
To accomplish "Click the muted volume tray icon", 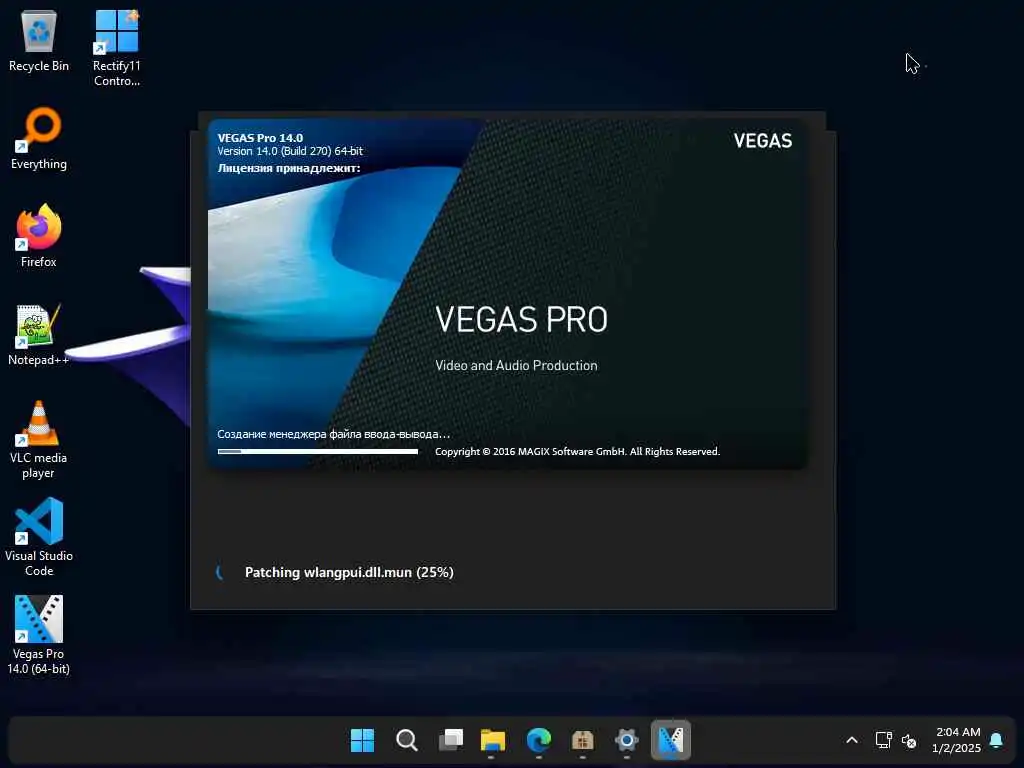I will (x=908, y=741).
